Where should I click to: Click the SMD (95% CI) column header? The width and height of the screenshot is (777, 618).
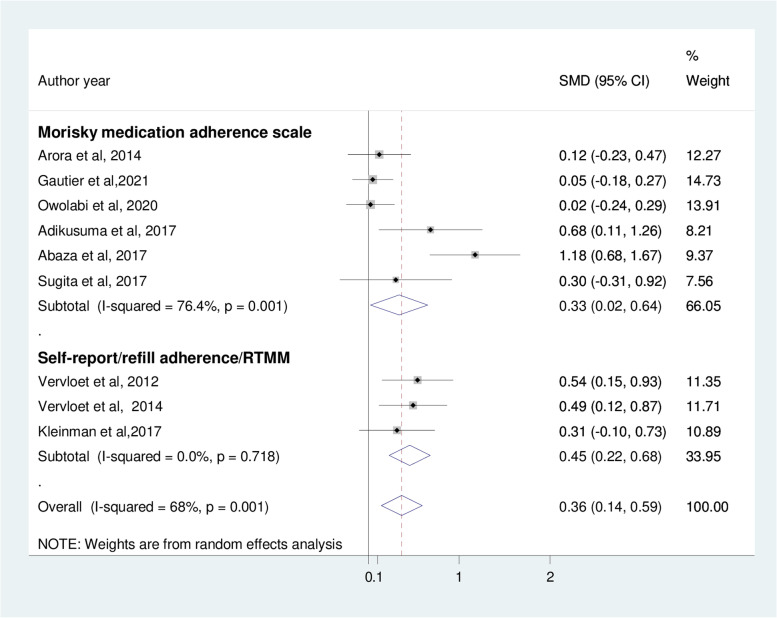click(604, 81)
